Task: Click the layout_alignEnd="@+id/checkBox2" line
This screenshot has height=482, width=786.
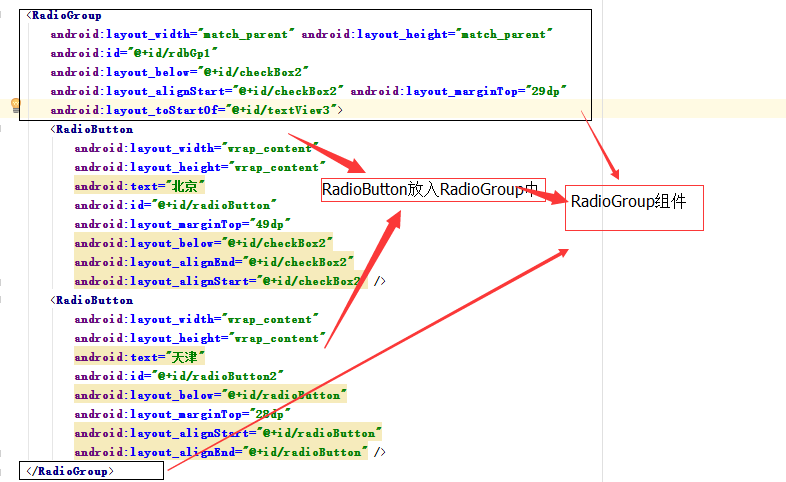Action: [x=214, y=262]
